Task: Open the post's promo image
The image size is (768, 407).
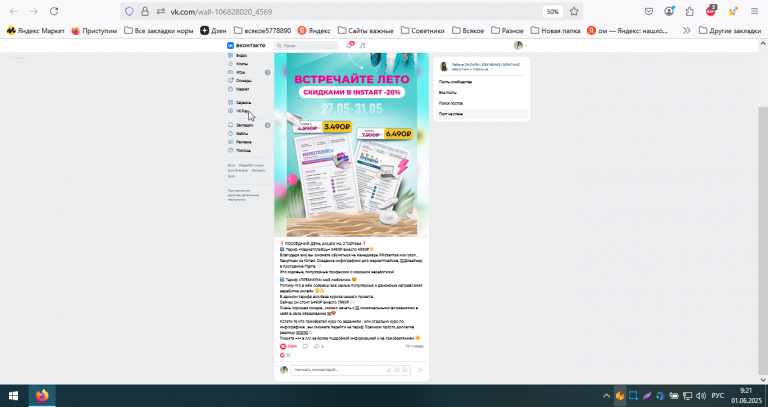Action: click(351, 144)
